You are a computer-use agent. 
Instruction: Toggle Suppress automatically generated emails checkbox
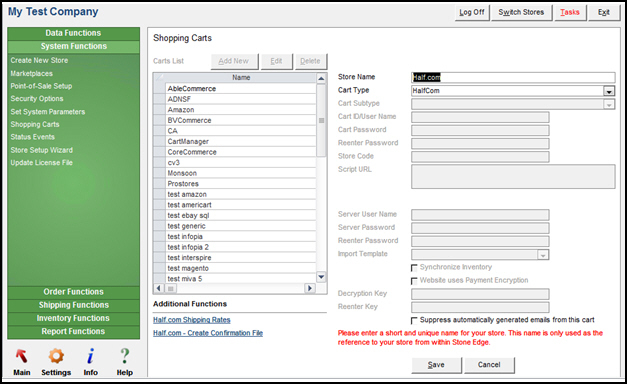(x=414, y=320)
